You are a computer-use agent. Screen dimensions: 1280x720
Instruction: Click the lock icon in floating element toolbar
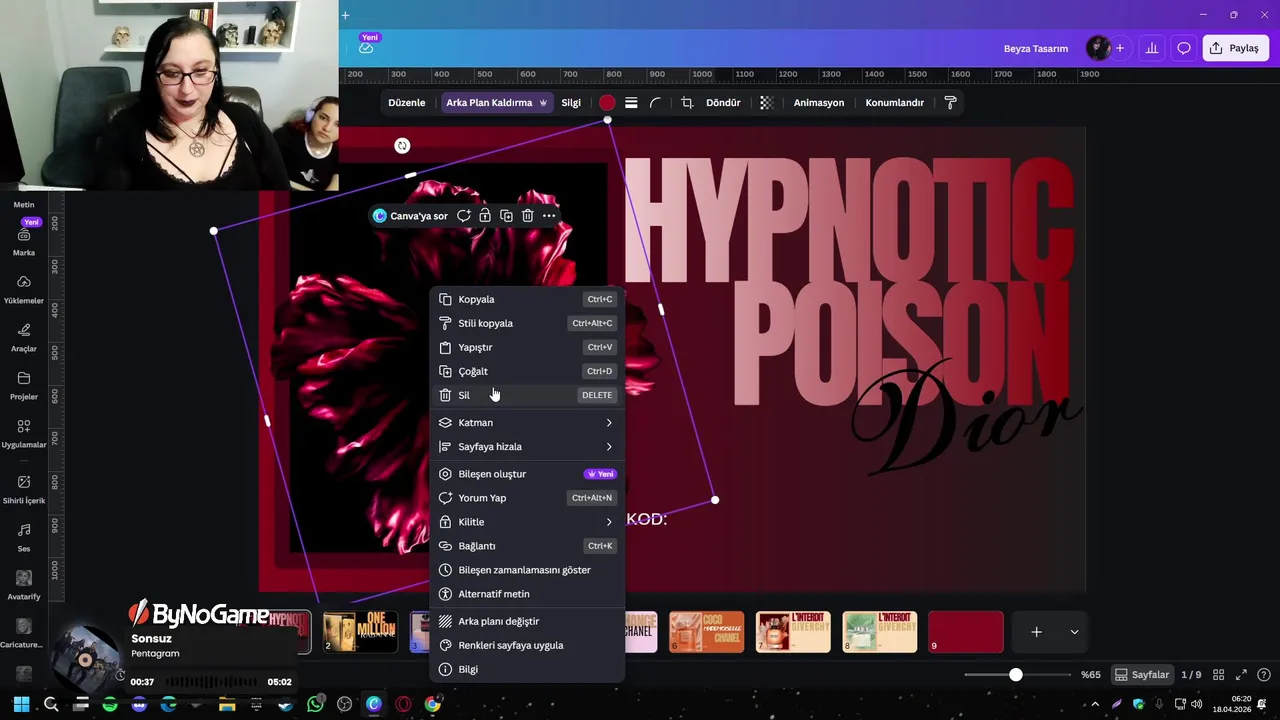coord(485,216)
